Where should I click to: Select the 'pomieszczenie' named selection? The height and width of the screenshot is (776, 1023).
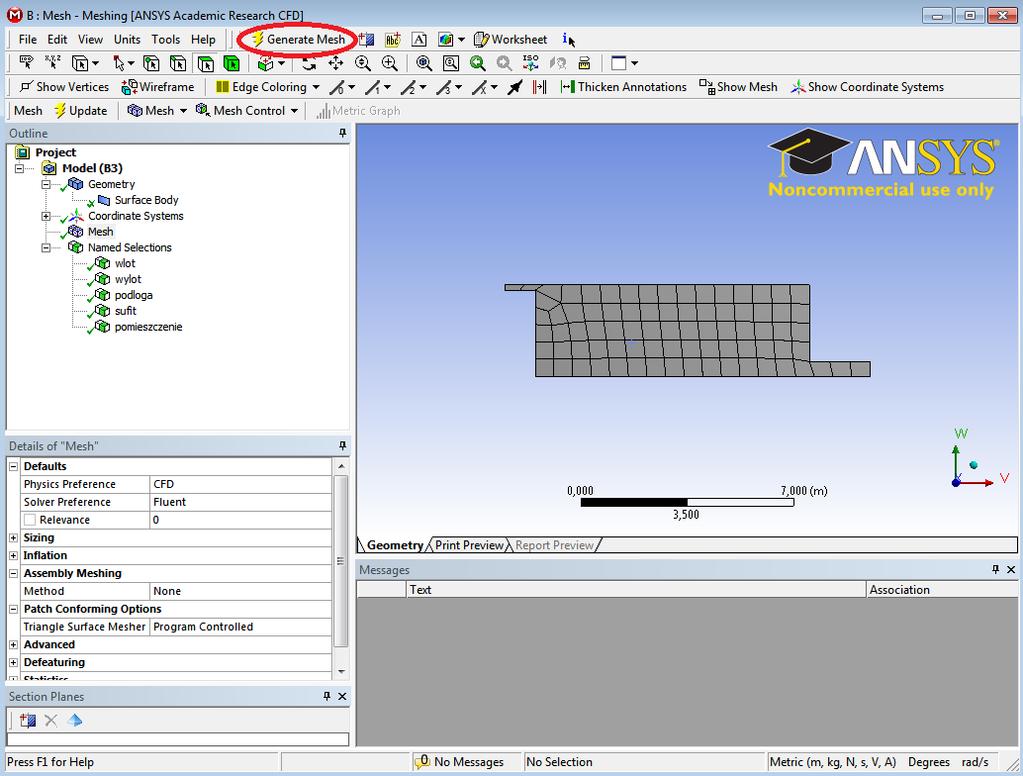tap(148, 327)
